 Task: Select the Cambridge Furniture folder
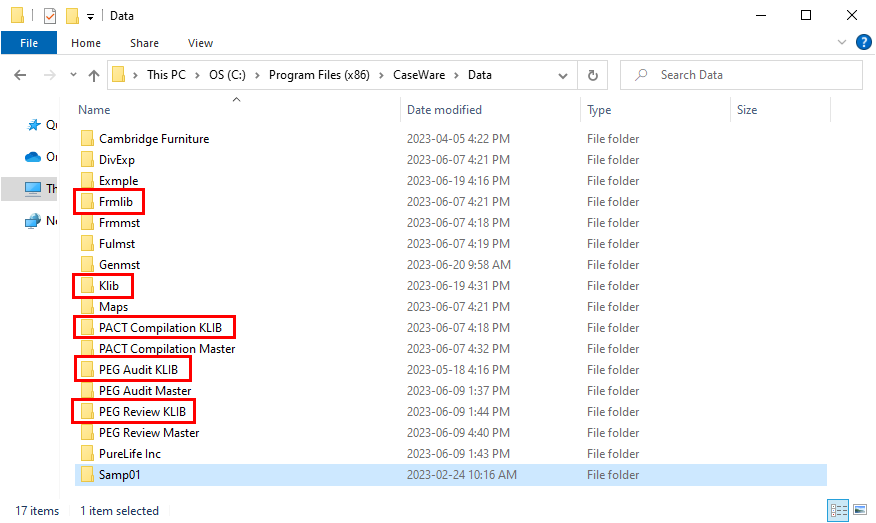point(154,139)
